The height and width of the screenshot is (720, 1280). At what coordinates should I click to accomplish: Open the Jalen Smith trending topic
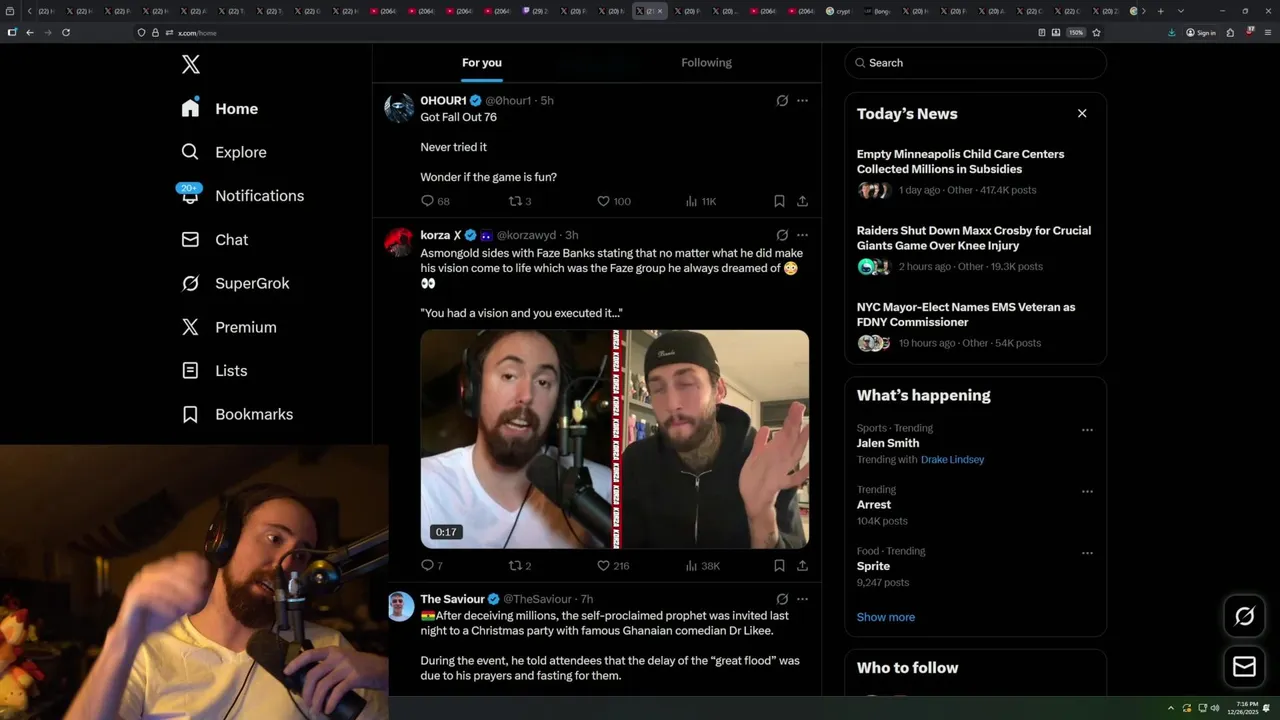[x=888, y=443]
